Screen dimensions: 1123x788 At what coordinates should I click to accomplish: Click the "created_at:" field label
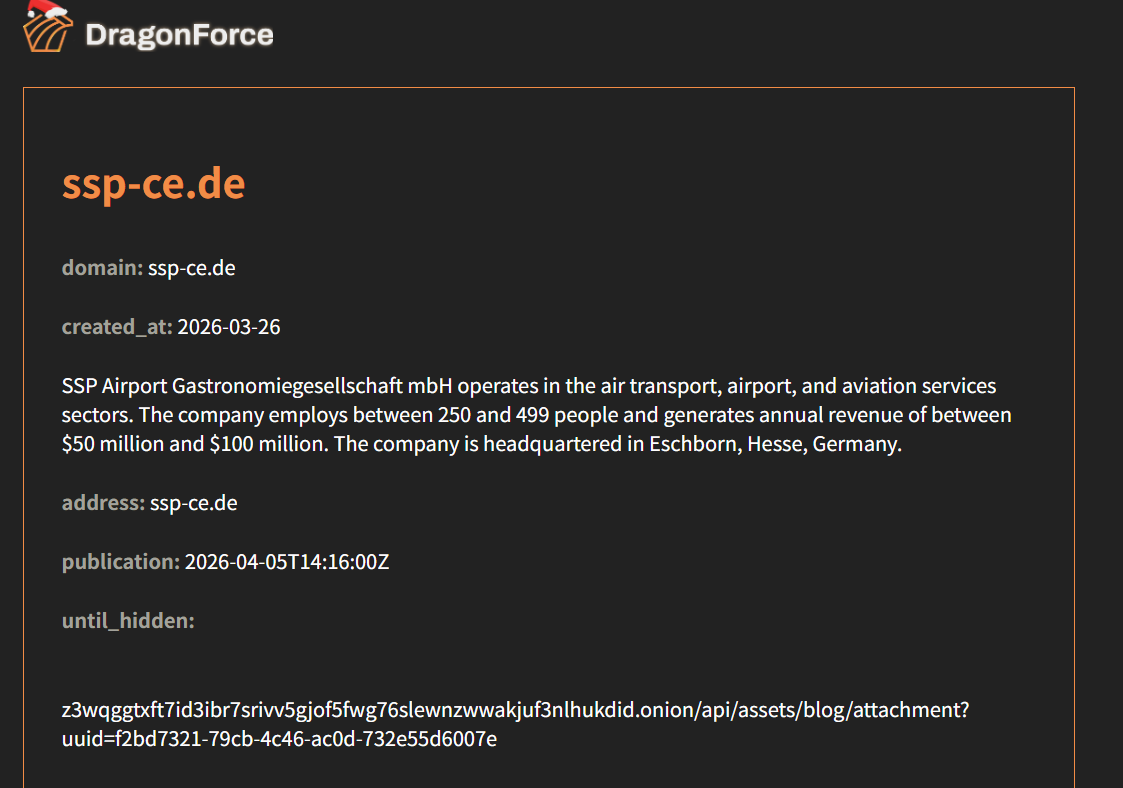[x=117, y=327]
